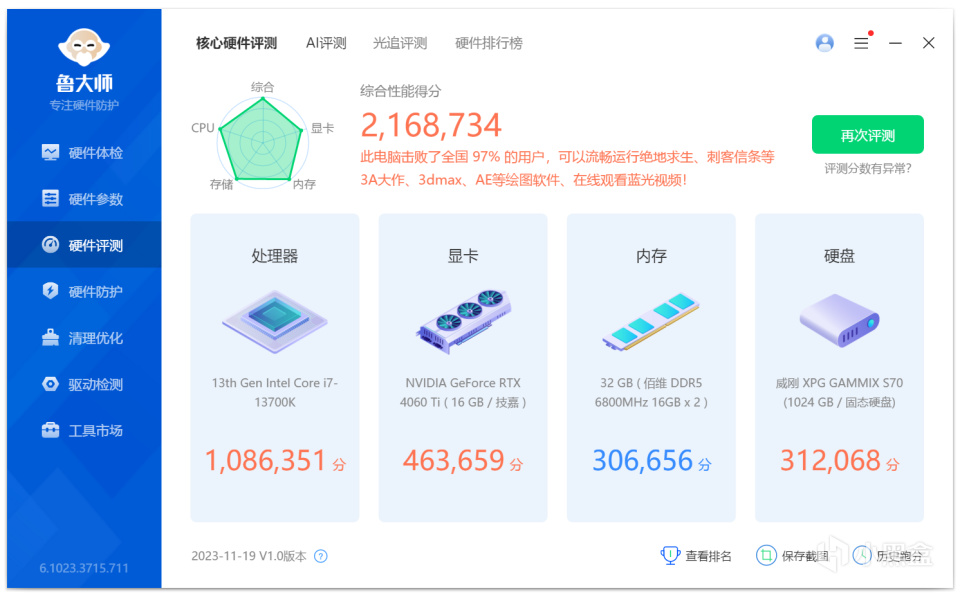
Task: Click 保存截图 to save screenshot
Action: pos(792,555)
